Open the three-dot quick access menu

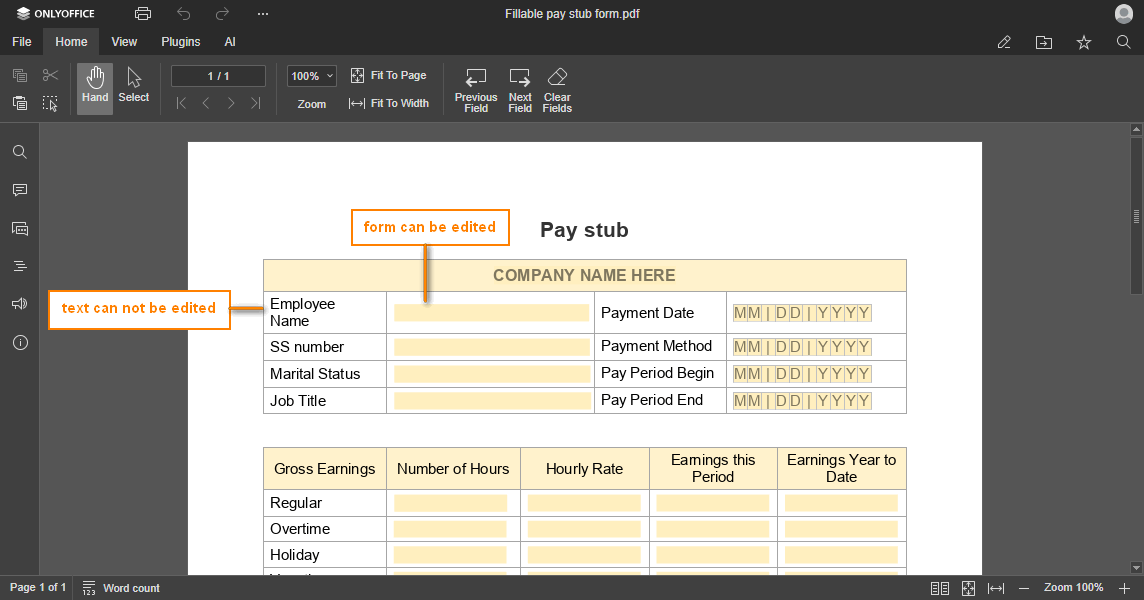coord(263,14)
